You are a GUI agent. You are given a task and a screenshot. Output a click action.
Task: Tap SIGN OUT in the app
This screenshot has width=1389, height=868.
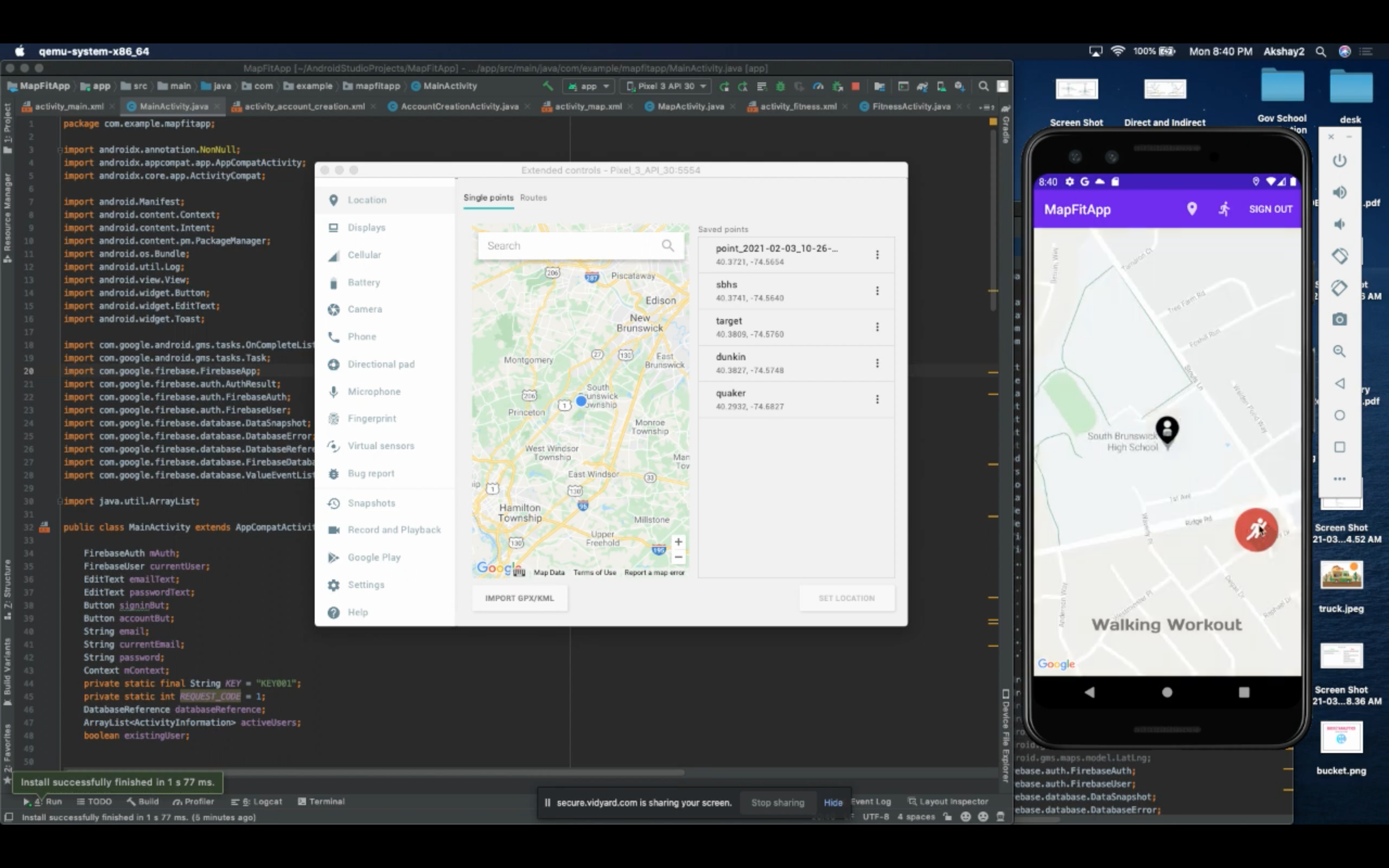click(1270, 209)
